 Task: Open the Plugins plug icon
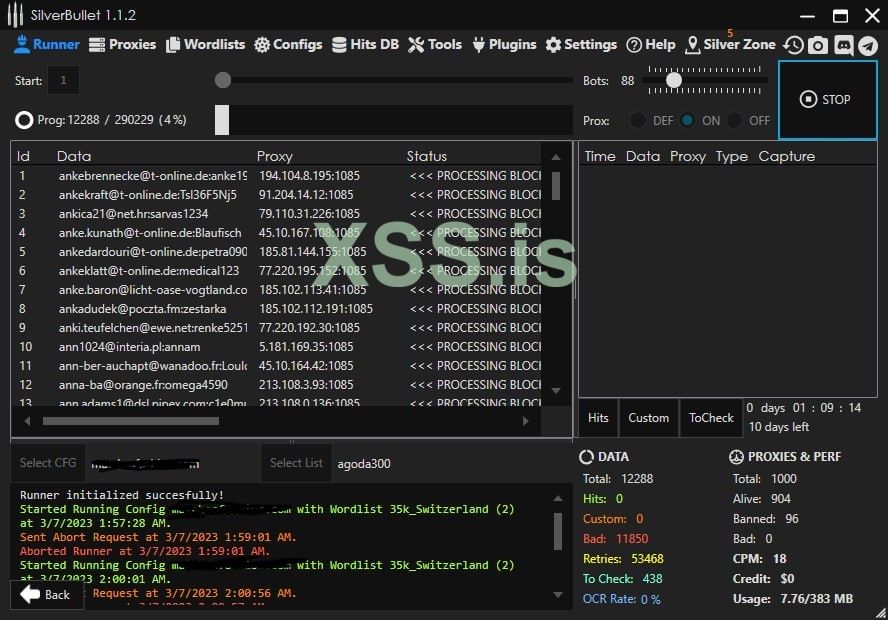pos(479,45)
